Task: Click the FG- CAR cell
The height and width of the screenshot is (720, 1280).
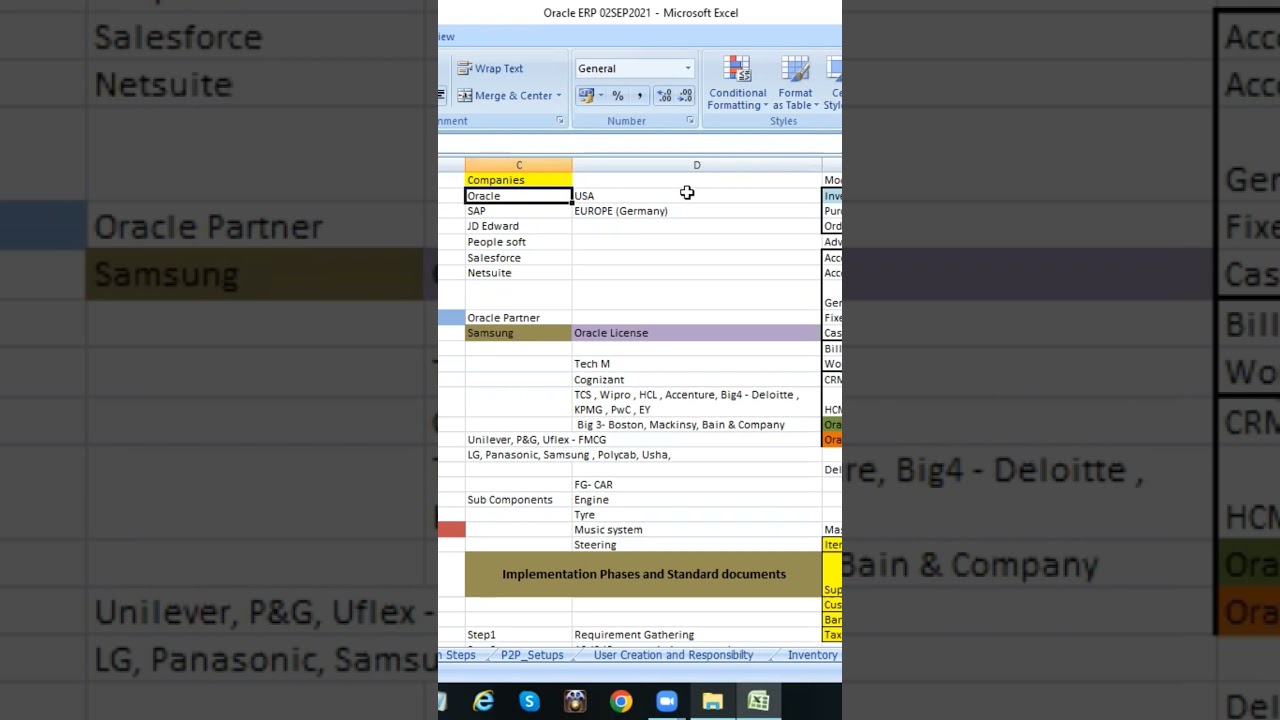Action: click(697, 485)
